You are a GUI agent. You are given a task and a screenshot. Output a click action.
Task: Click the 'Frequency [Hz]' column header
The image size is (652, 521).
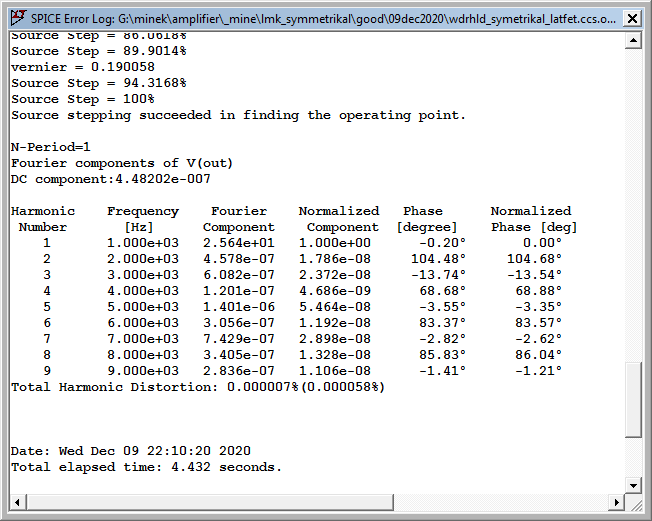(143, 219)
